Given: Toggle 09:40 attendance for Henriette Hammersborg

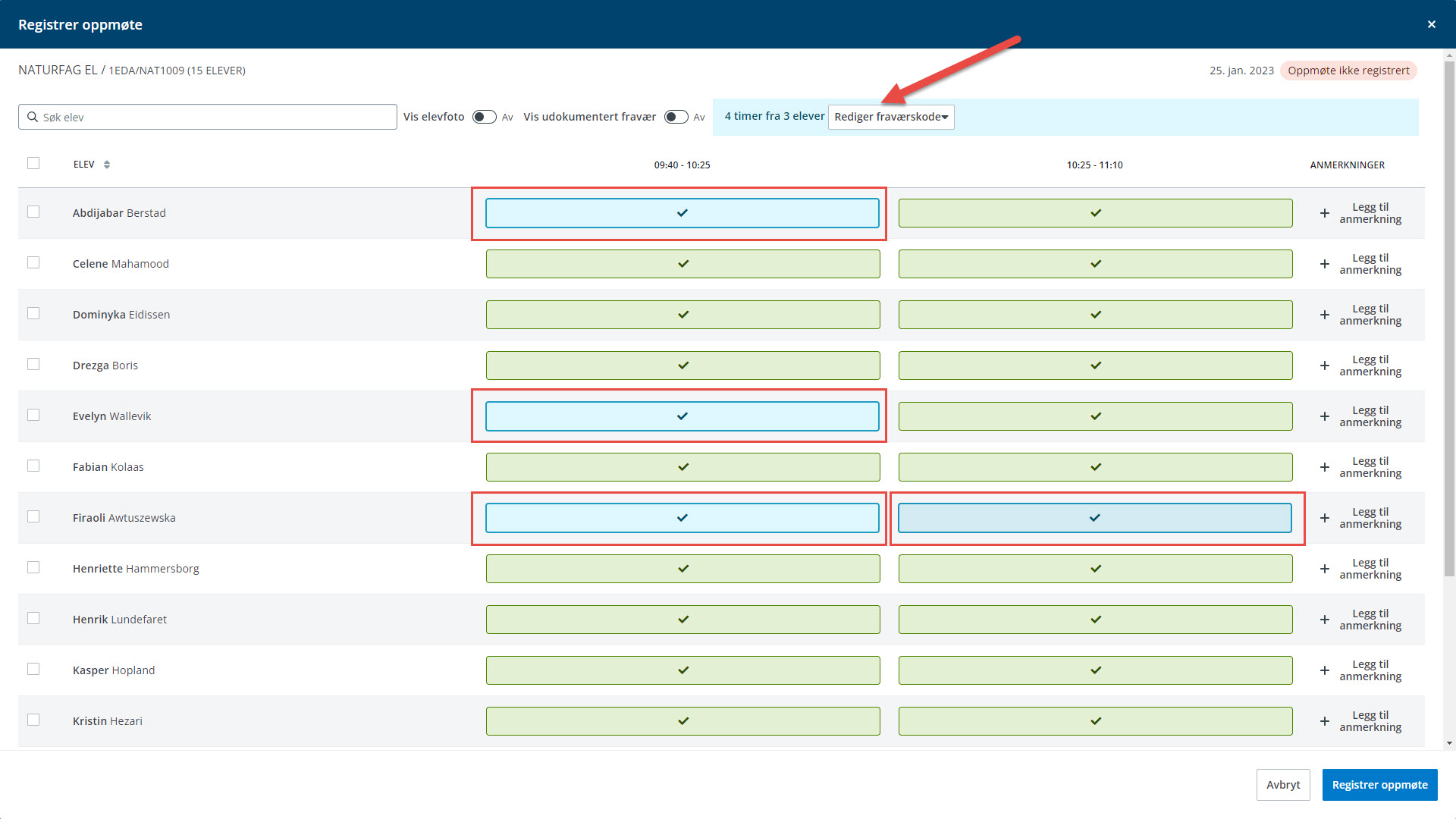Looking at the screenshot, I should [682, 569].
